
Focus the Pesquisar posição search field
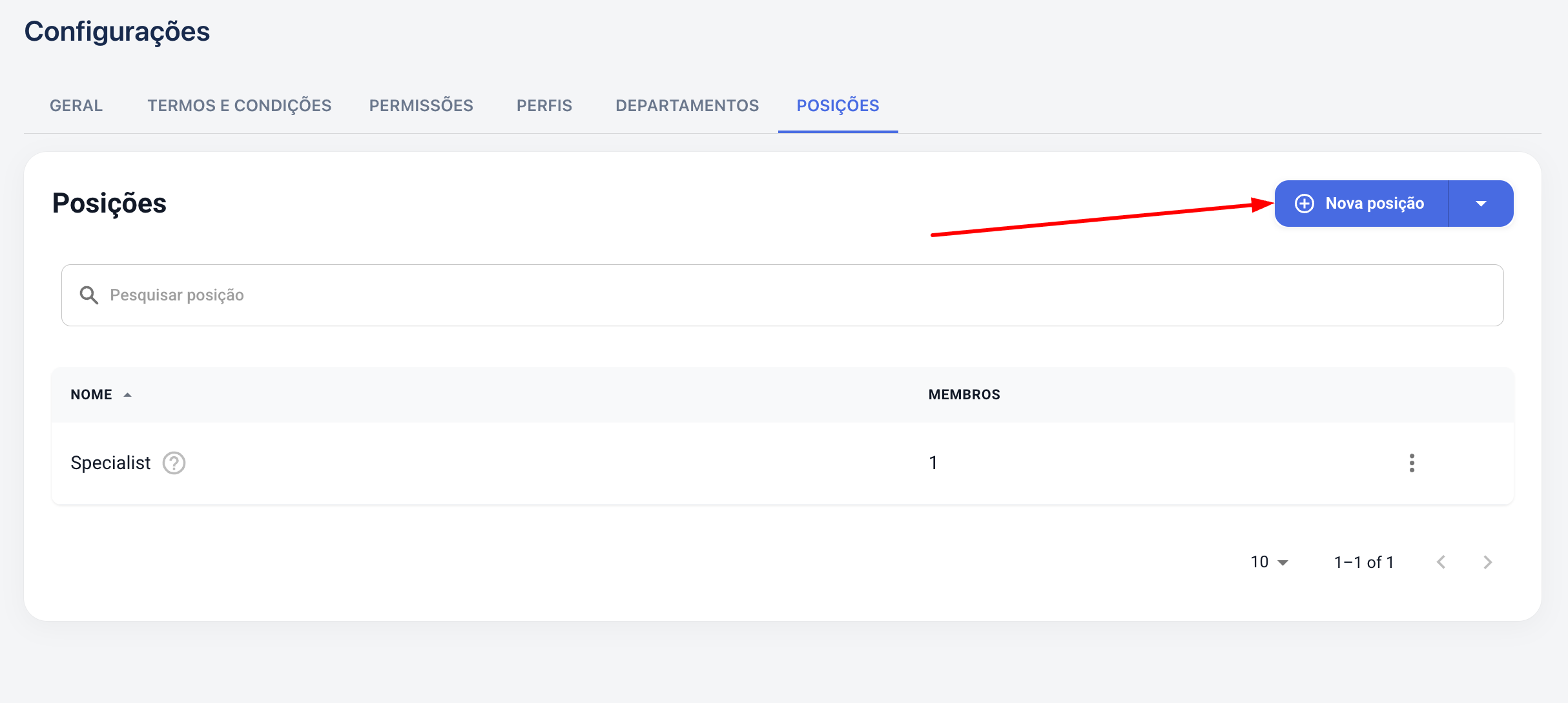point(782,295)
